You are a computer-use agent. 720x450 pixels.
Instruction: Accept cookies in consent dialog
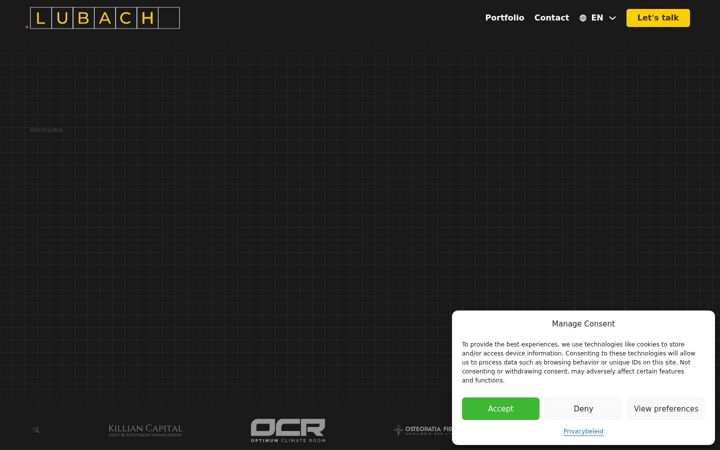501,409
